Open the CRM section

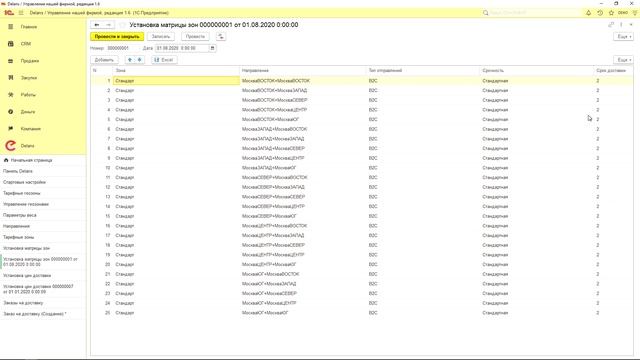[x=26, y=44]
